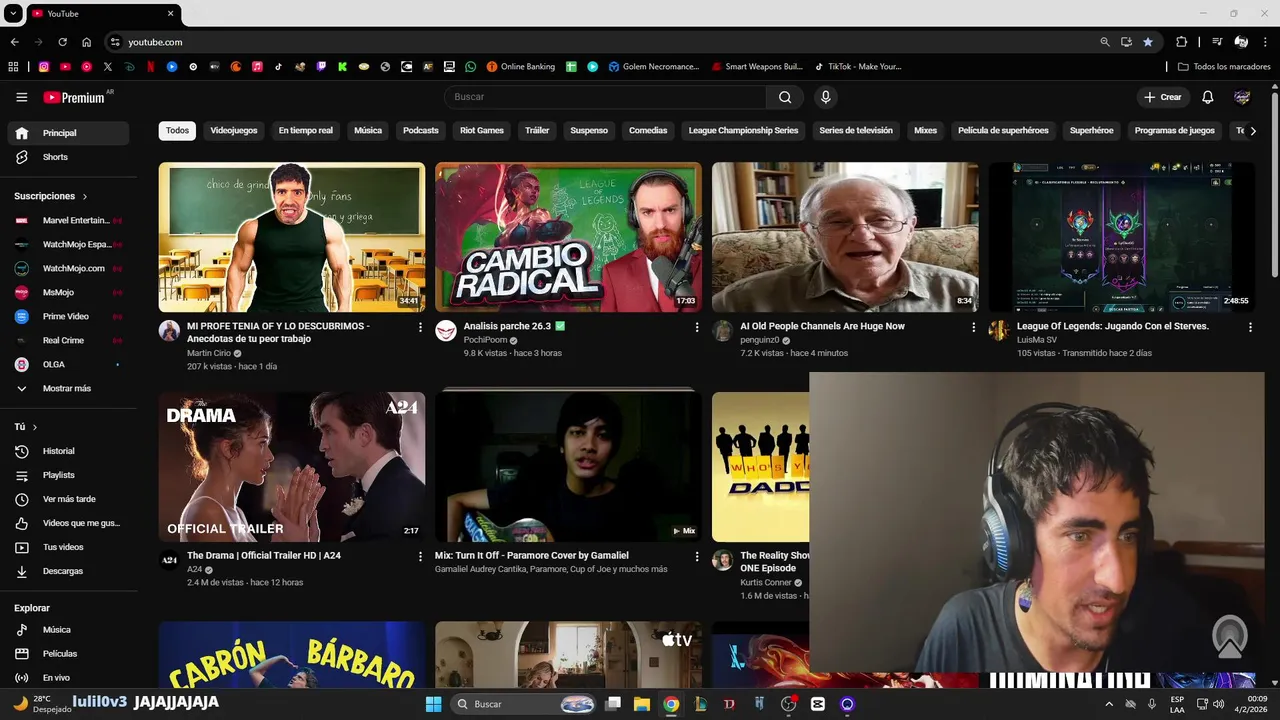Open the Netflix bookmark icon

[150, 67]
